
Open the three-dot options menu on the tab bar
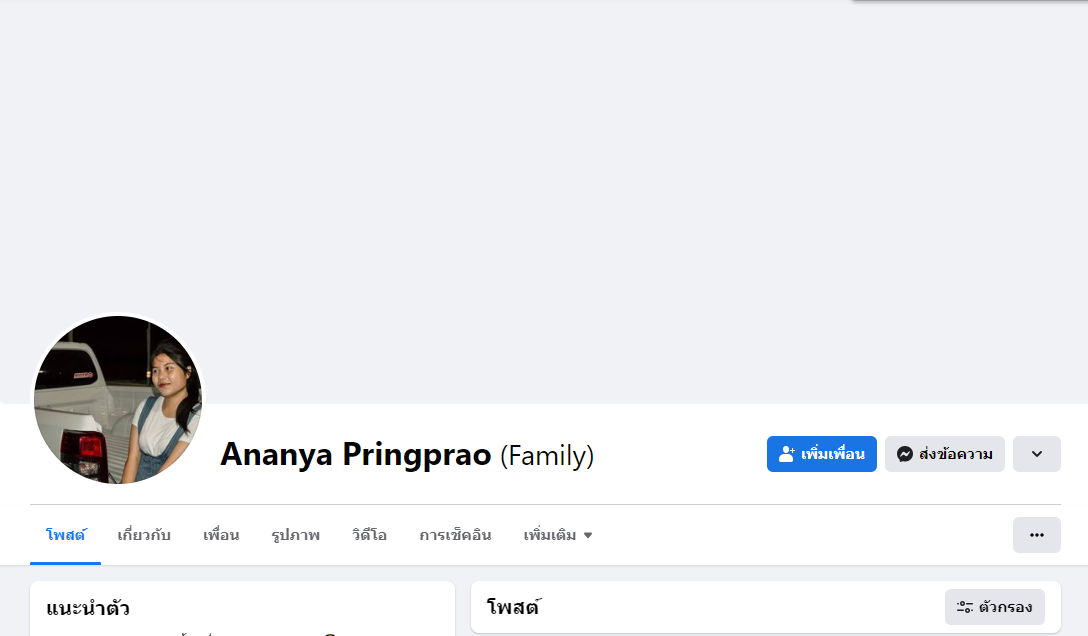click(1036, 535)
